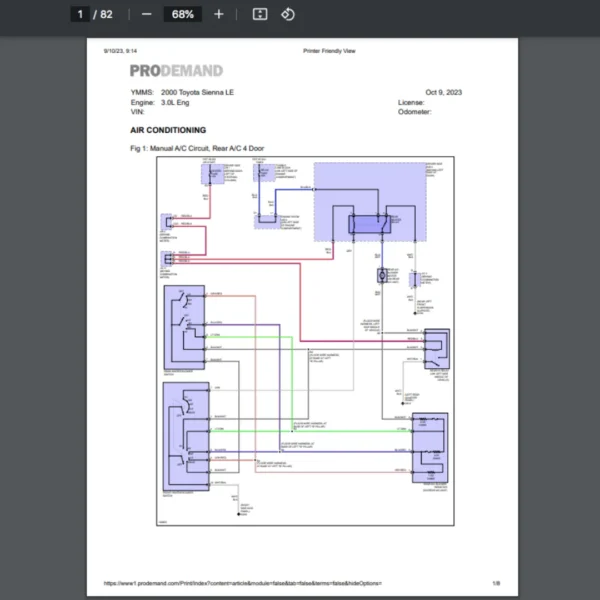Click the License label

411,102
